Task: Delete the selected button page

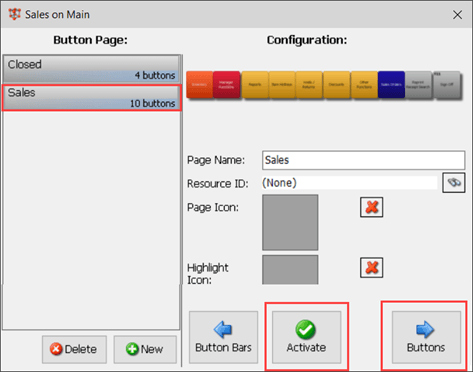Action: coord(74,349)
